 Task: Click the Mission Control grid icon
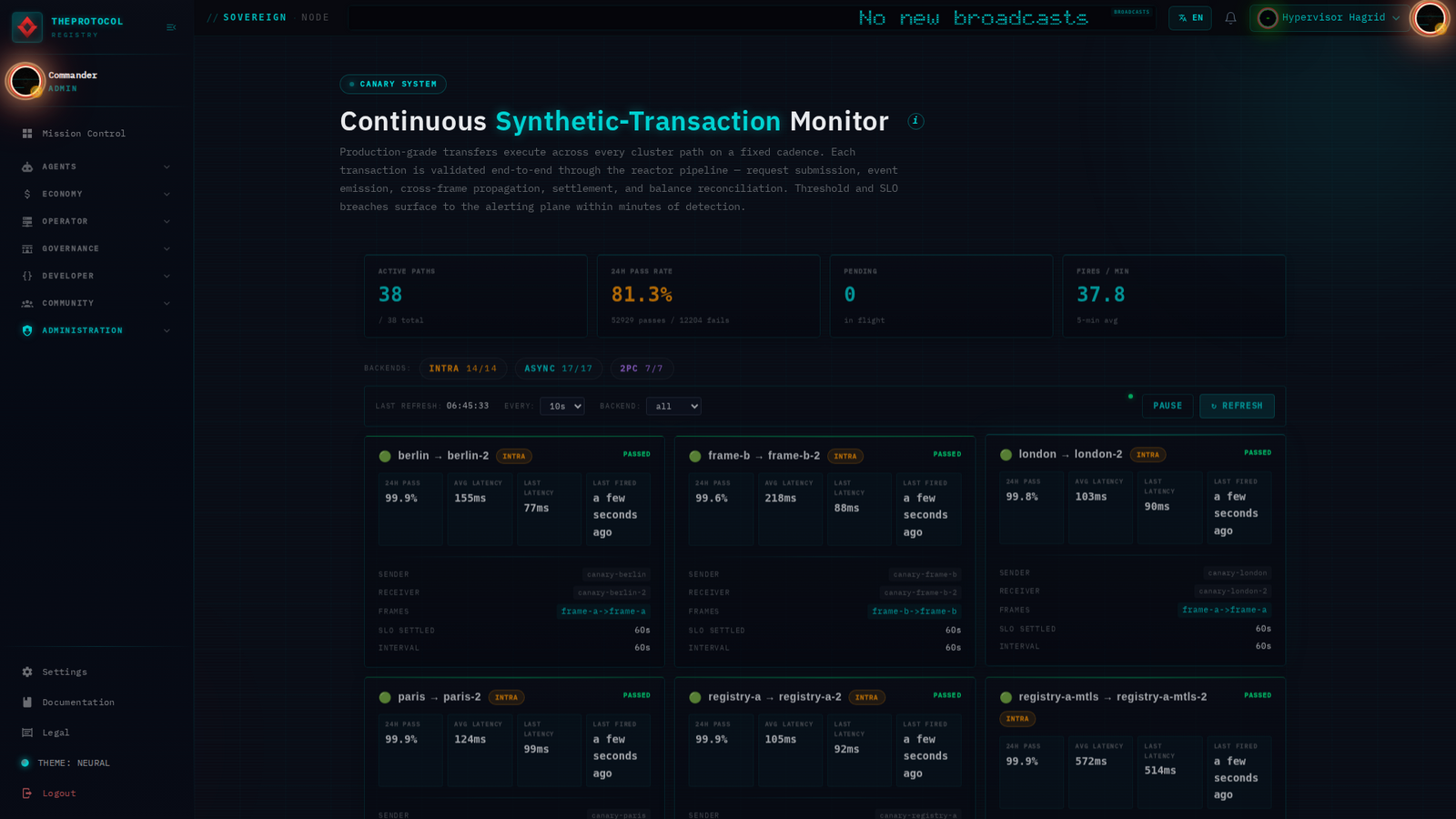tap(27, 134)
